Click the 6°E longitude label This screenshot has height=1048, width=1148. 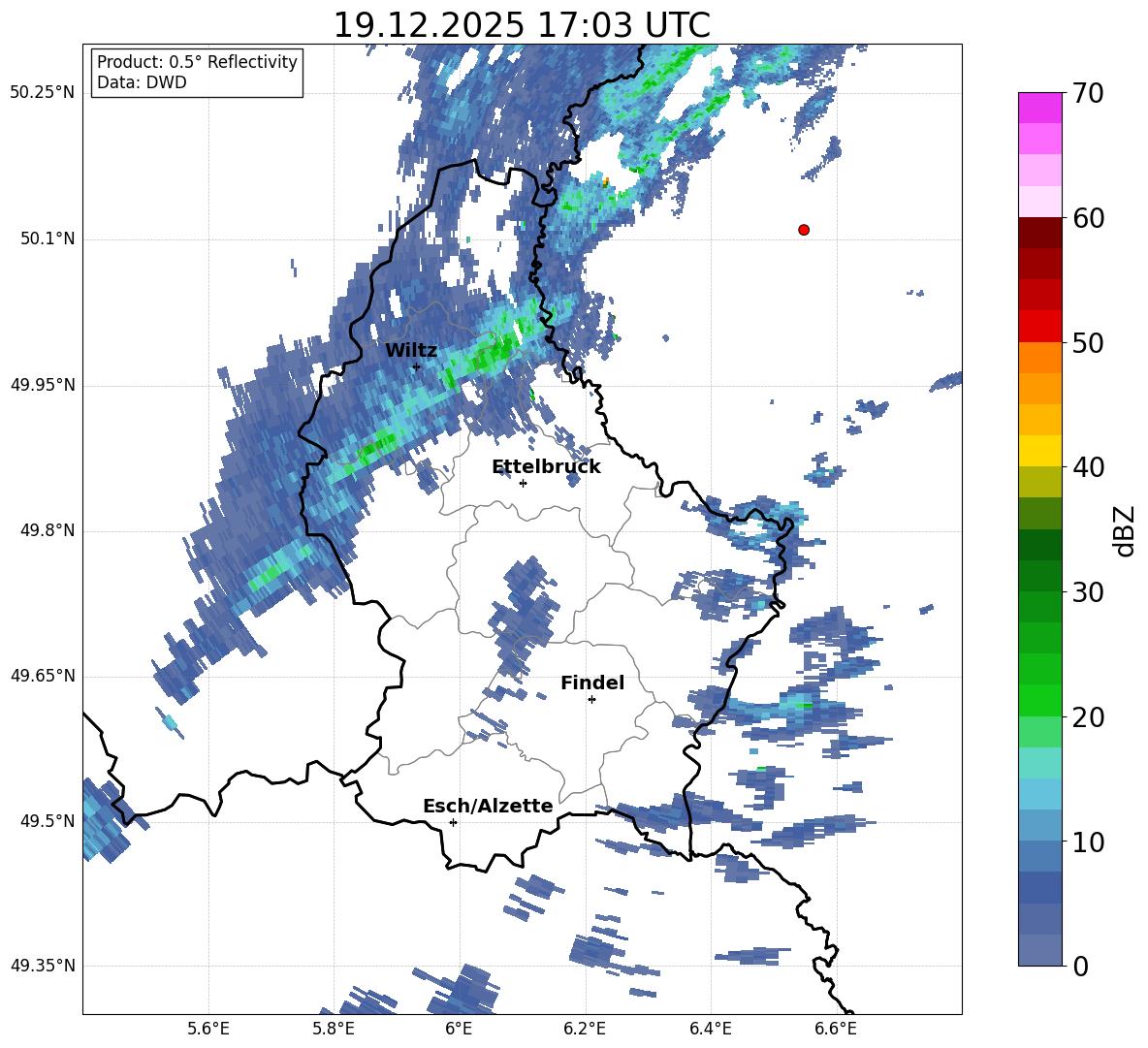tap(459, 1029)
